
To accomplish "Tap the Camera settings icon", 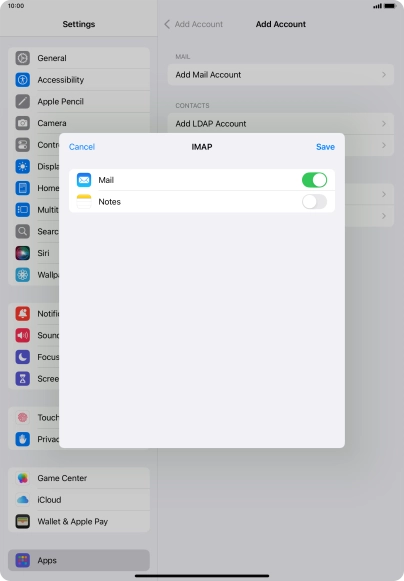I will [23, 123].
